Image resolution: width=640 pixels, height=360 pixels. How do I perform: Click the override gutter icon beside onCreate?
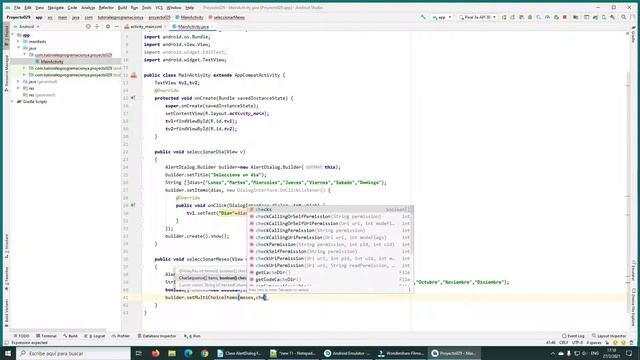click(133, 98)
